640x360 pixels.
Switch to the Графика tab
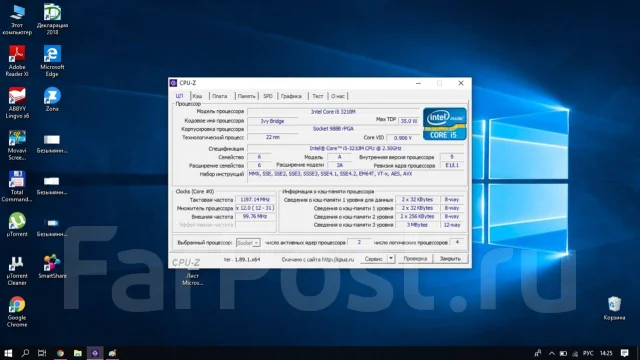coord(291,96)
